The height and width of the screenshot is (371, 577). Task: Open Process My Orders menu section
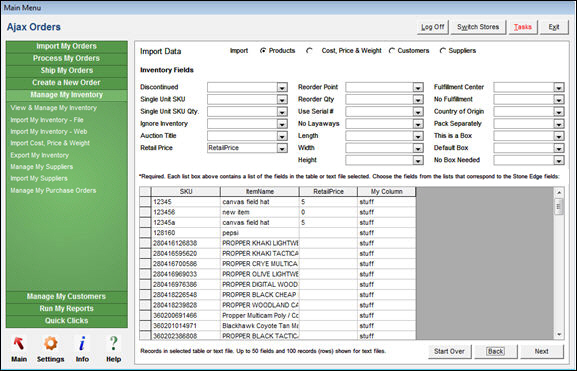67,59
